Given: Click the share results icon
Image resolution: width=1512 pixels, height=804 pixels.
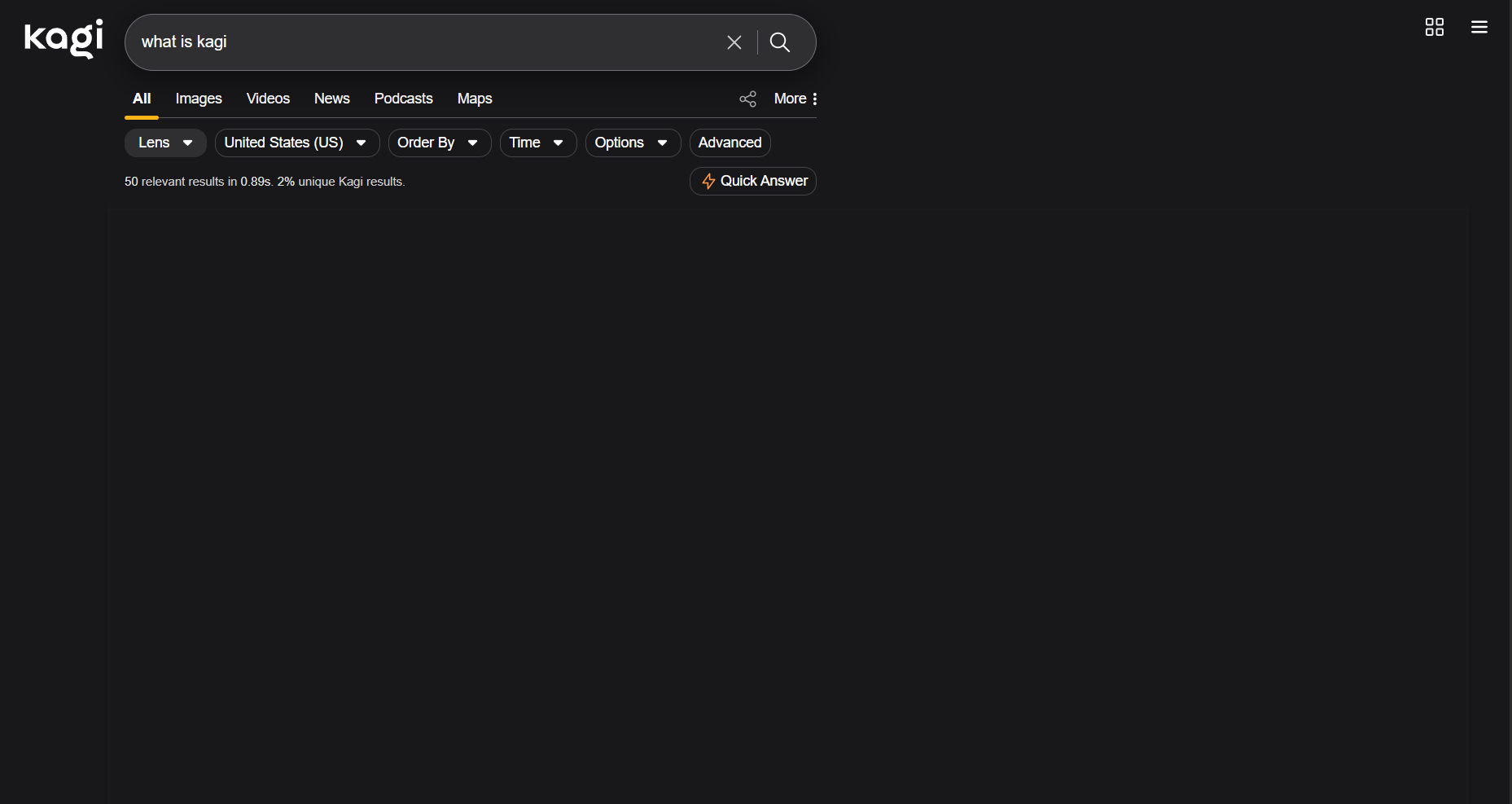Looking at the screenshot, I should point(747,99).
